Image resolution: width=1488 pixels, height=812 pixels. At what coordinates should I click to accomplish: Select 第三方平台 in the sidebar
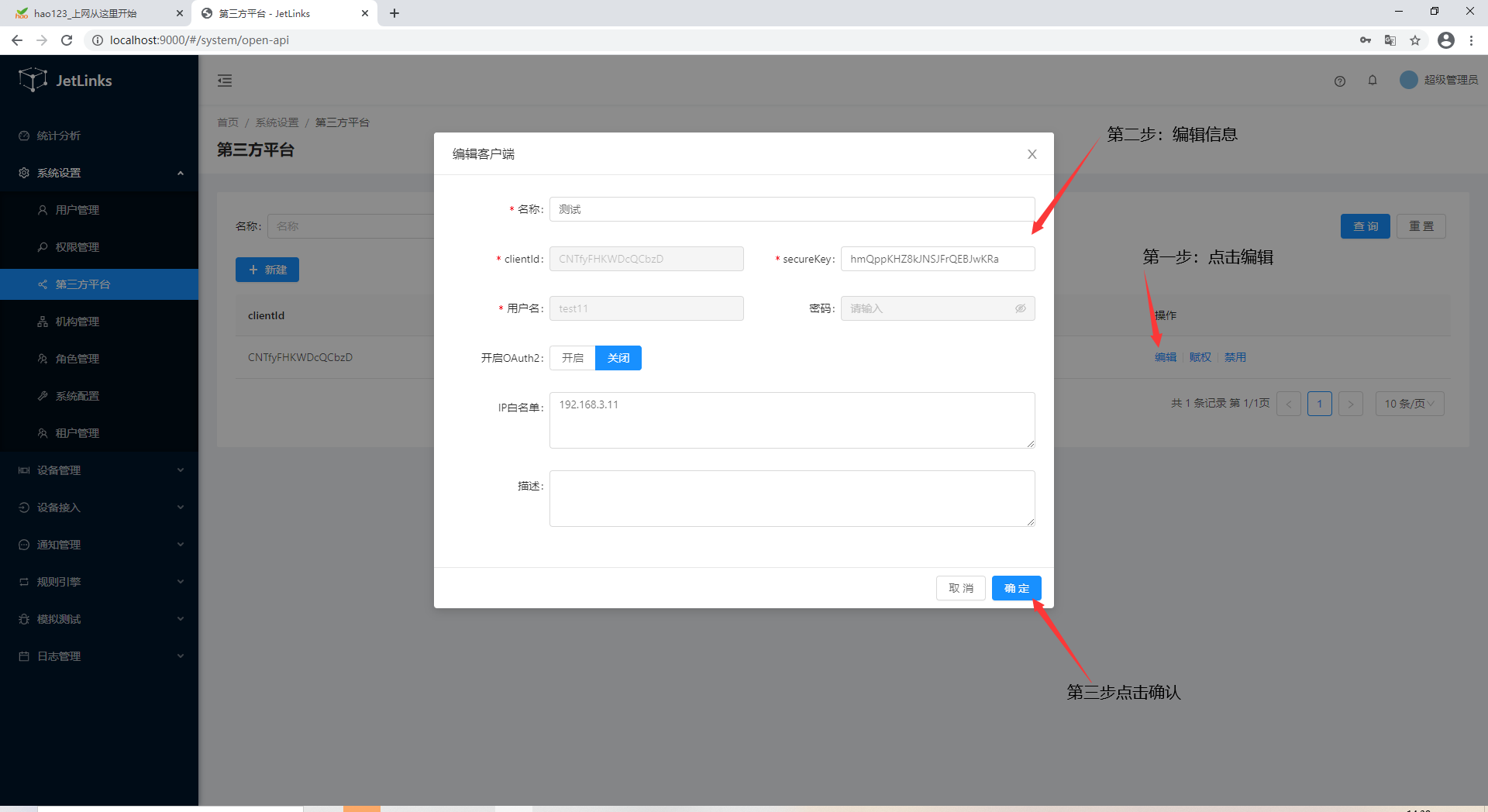tap(99, 284)
